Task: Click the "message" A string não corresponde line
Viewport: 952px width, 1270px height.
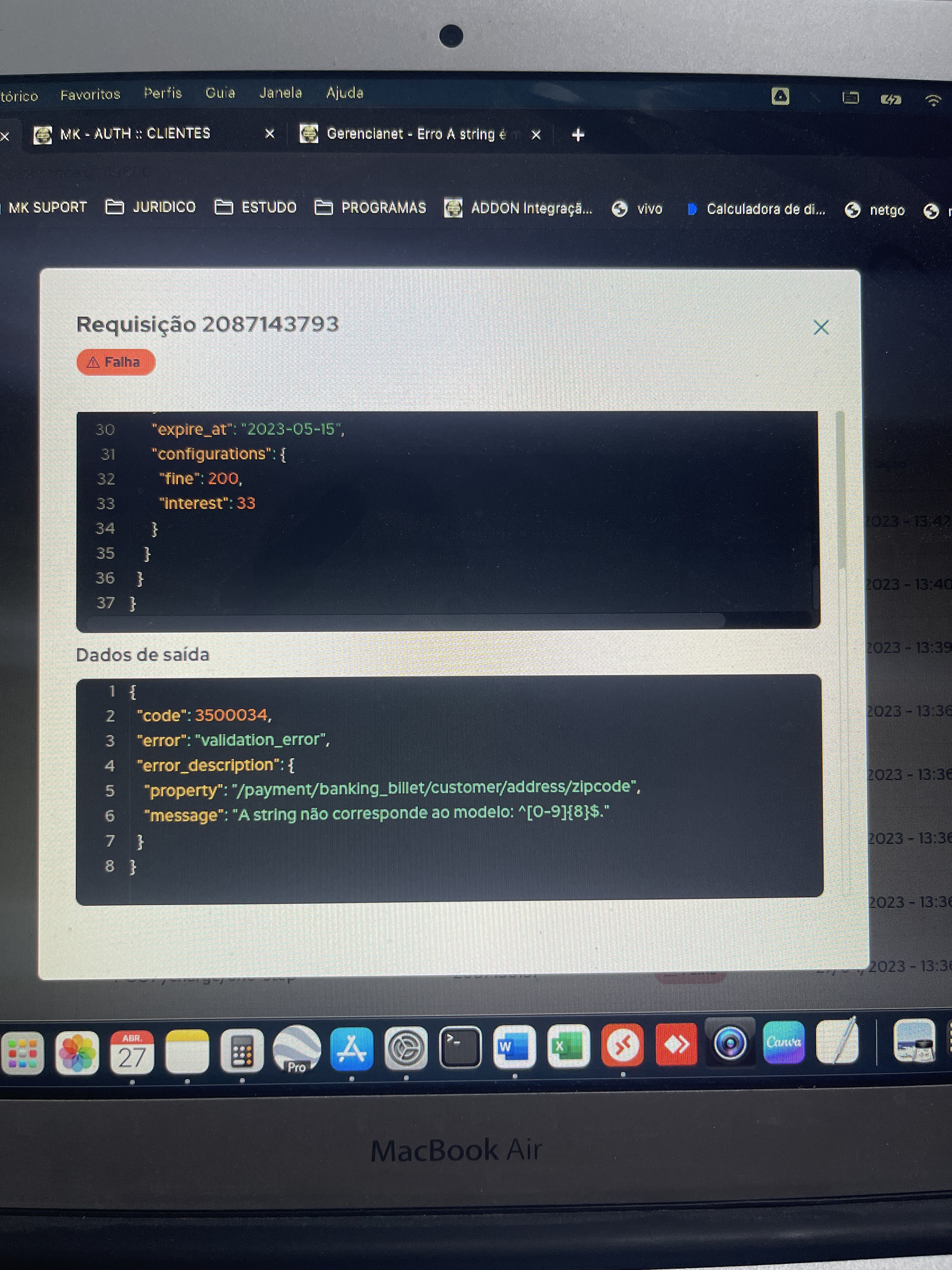Action: (x=377, y=814)
